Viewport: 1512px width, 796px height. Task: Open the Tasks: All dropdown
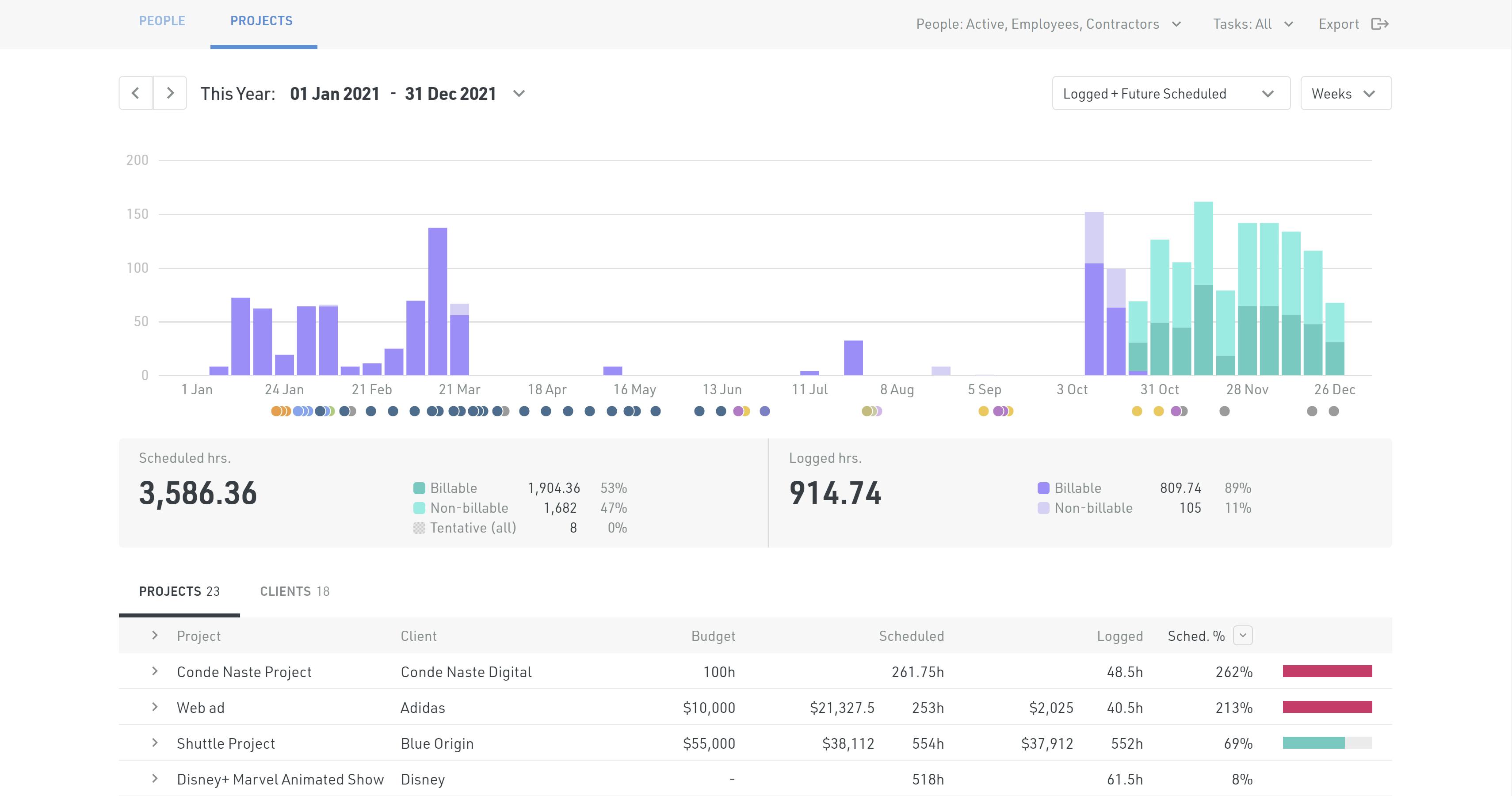pyautogui.click(x=1252, y=24)
